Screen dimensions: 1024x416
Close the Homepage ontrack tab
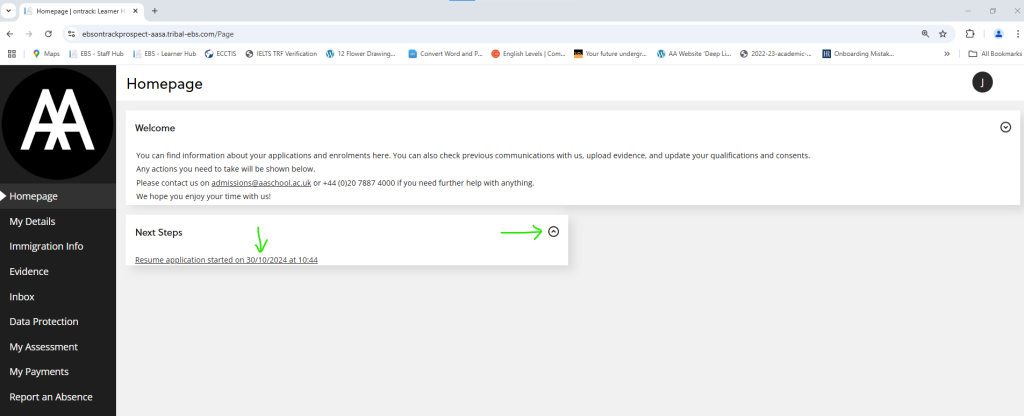click(x=136, y=11)
